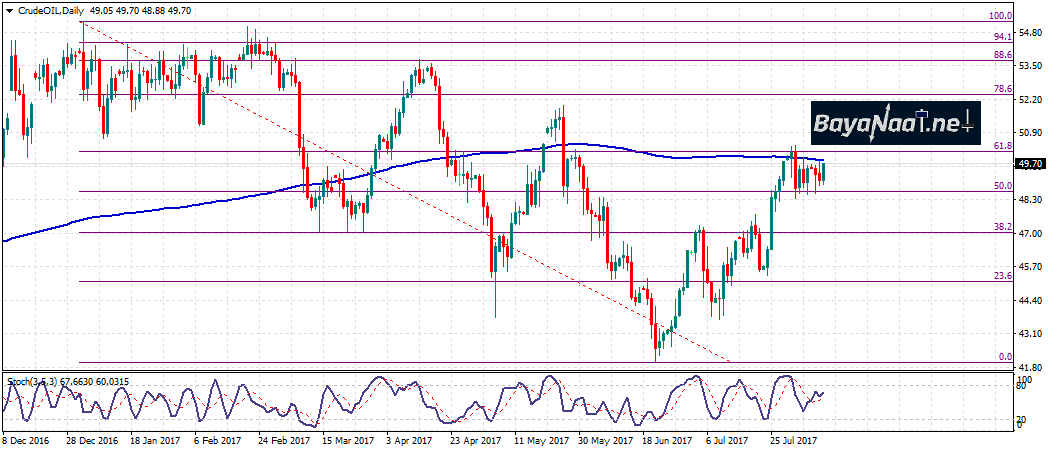
Task: Click the 0.0 Fibonacci level label
Action: pyautogui.click(x=1005, y=357)
